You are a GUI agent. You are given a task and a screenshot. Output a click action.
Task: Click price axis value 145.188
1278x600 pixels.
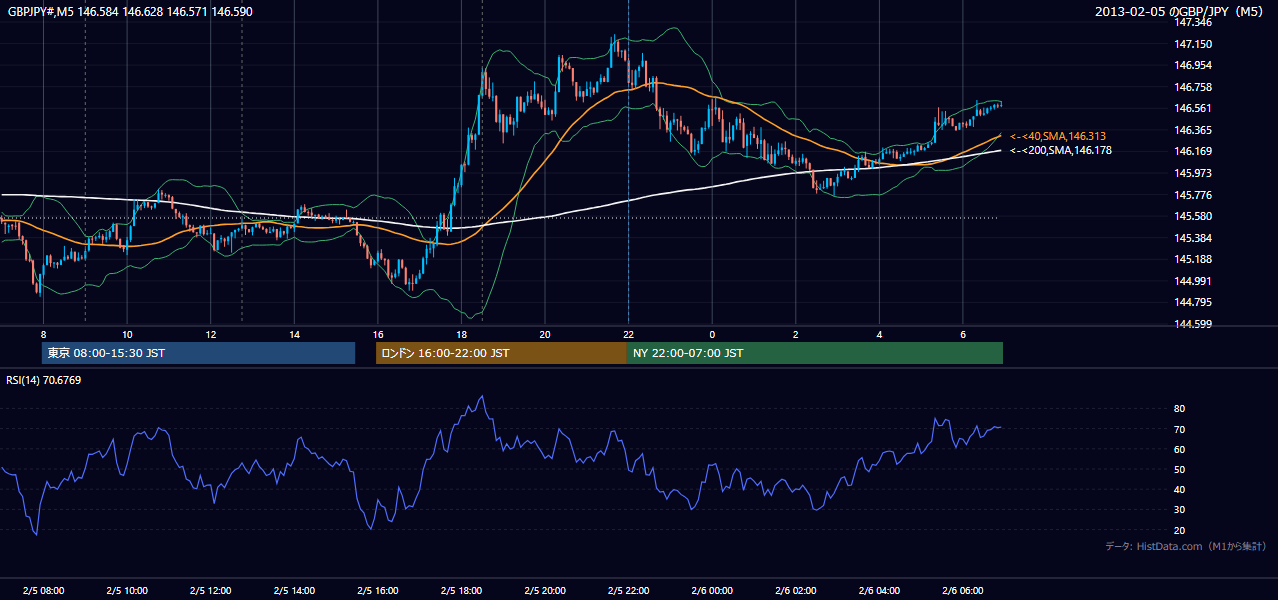pyautogui.click(x=1194, y=259)
